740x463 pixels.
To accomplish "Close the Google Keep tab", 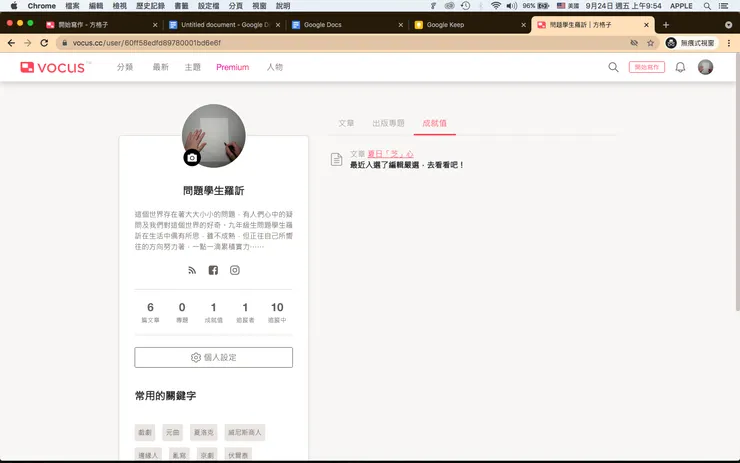I will pos(523,25).
